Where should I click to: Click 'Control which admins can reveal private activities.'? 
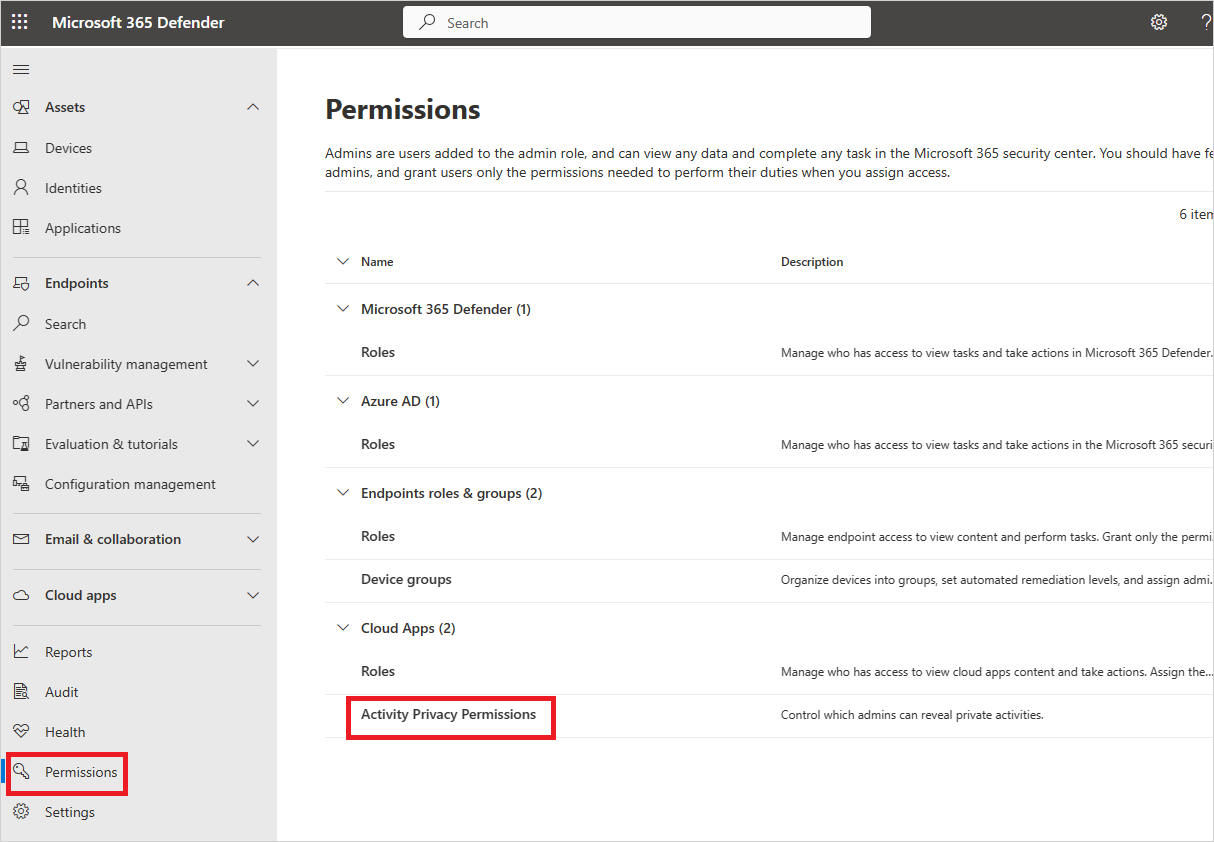tap(912, 715)
